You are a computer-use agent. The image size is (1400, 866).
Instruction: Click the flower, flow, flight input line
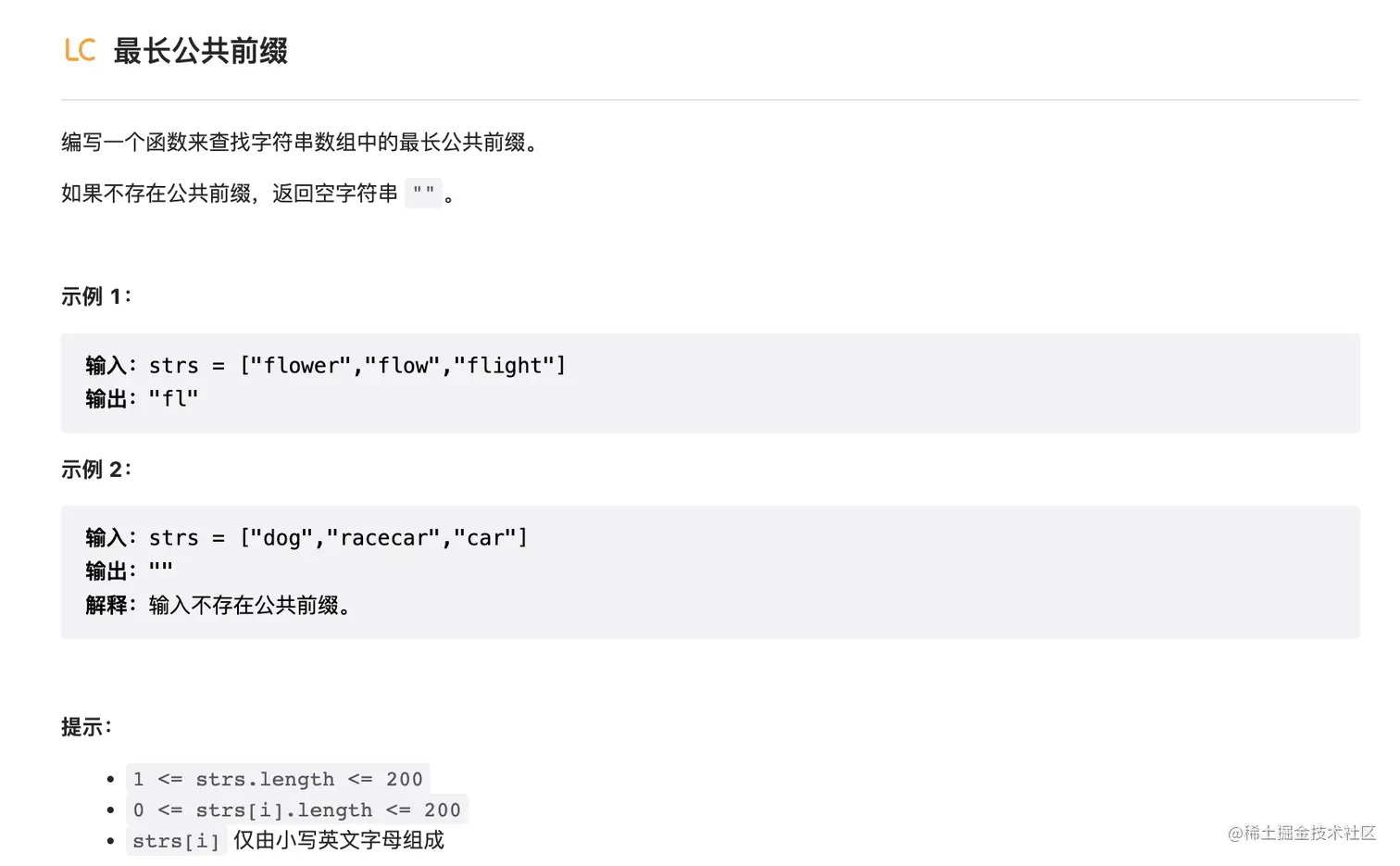[326, 366]
